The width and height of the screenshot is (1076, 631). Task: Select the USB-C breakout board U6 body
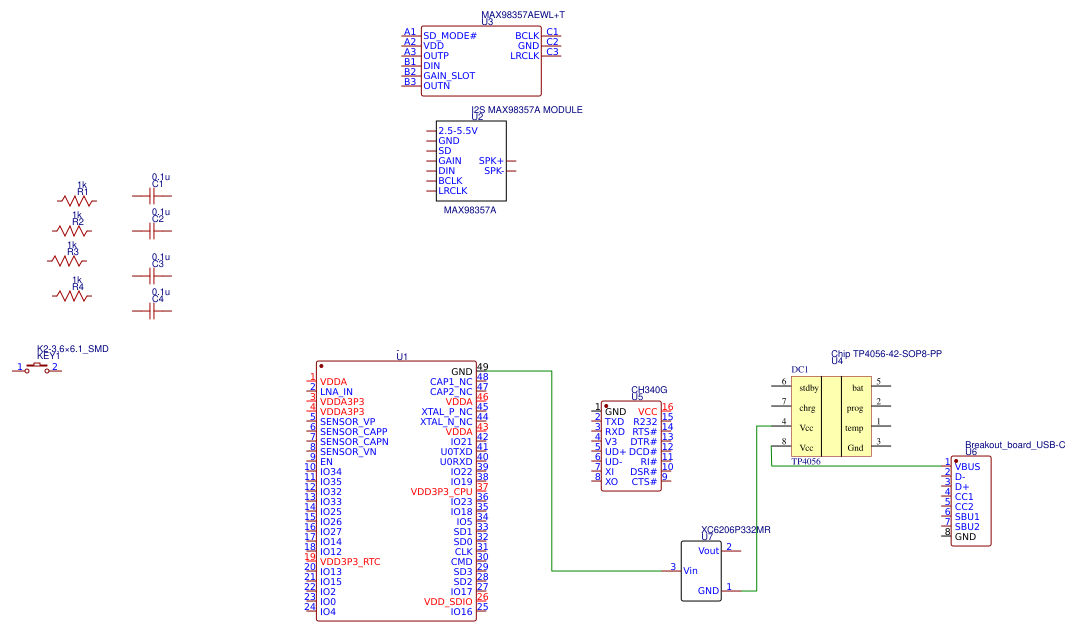(971, 501)
